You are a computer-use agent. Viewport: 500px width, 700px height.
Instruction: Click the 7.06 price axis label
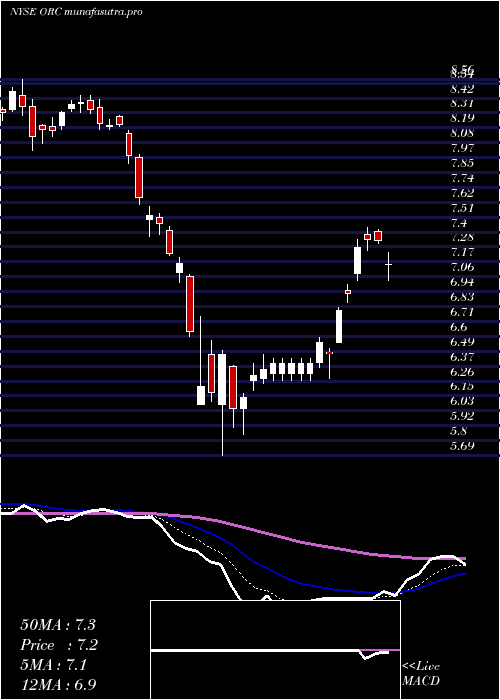[462, 267]
